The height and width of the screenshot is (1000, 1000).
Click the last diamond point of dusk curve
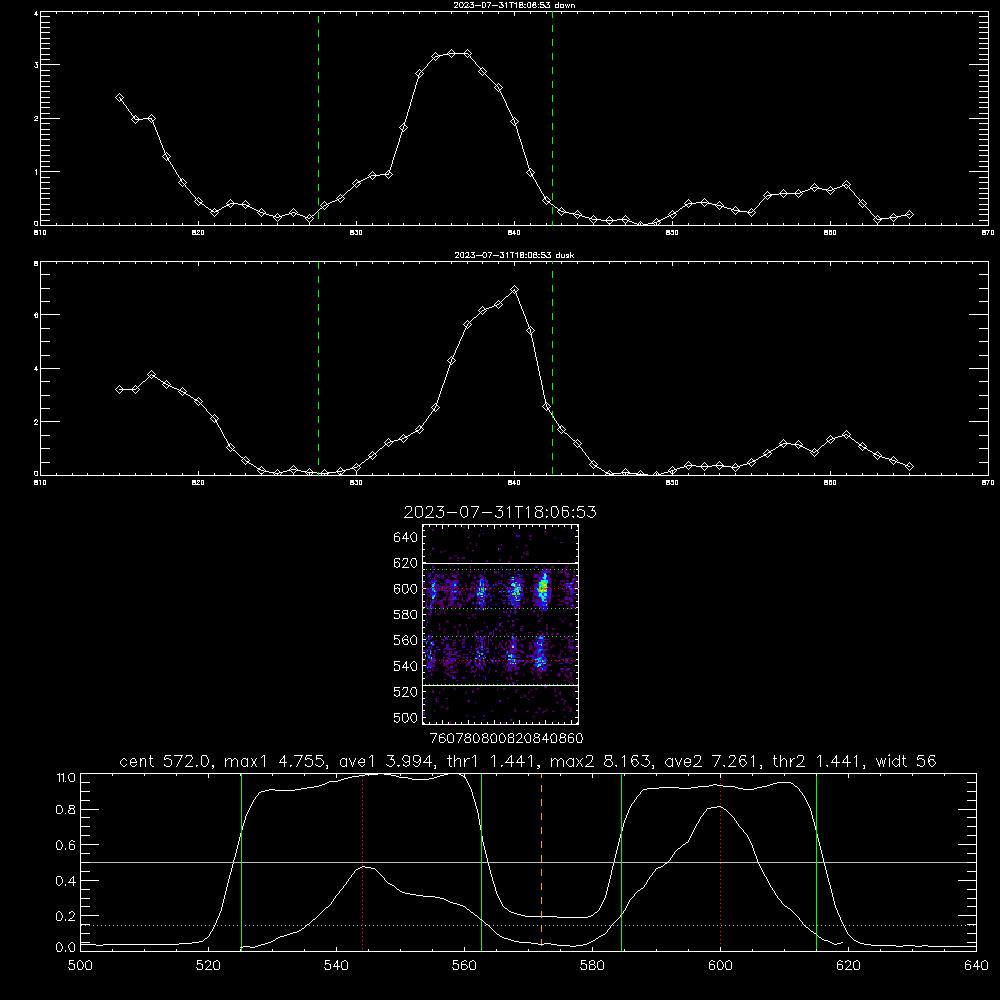pyautogui.click(x=909, y=467)
